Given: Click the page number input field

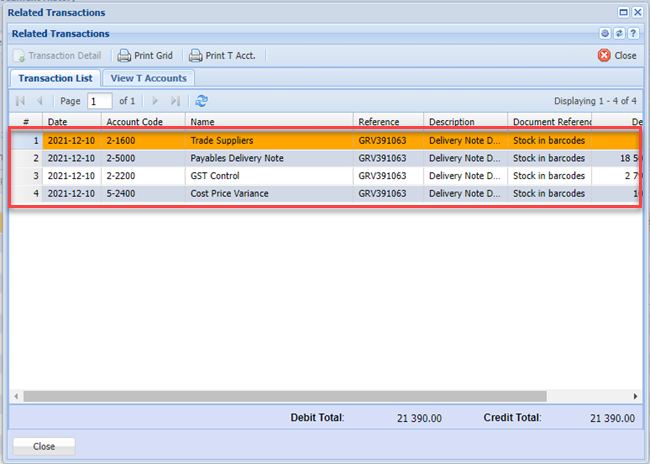Looking at the screenshot, I should [x=99, y=101].
